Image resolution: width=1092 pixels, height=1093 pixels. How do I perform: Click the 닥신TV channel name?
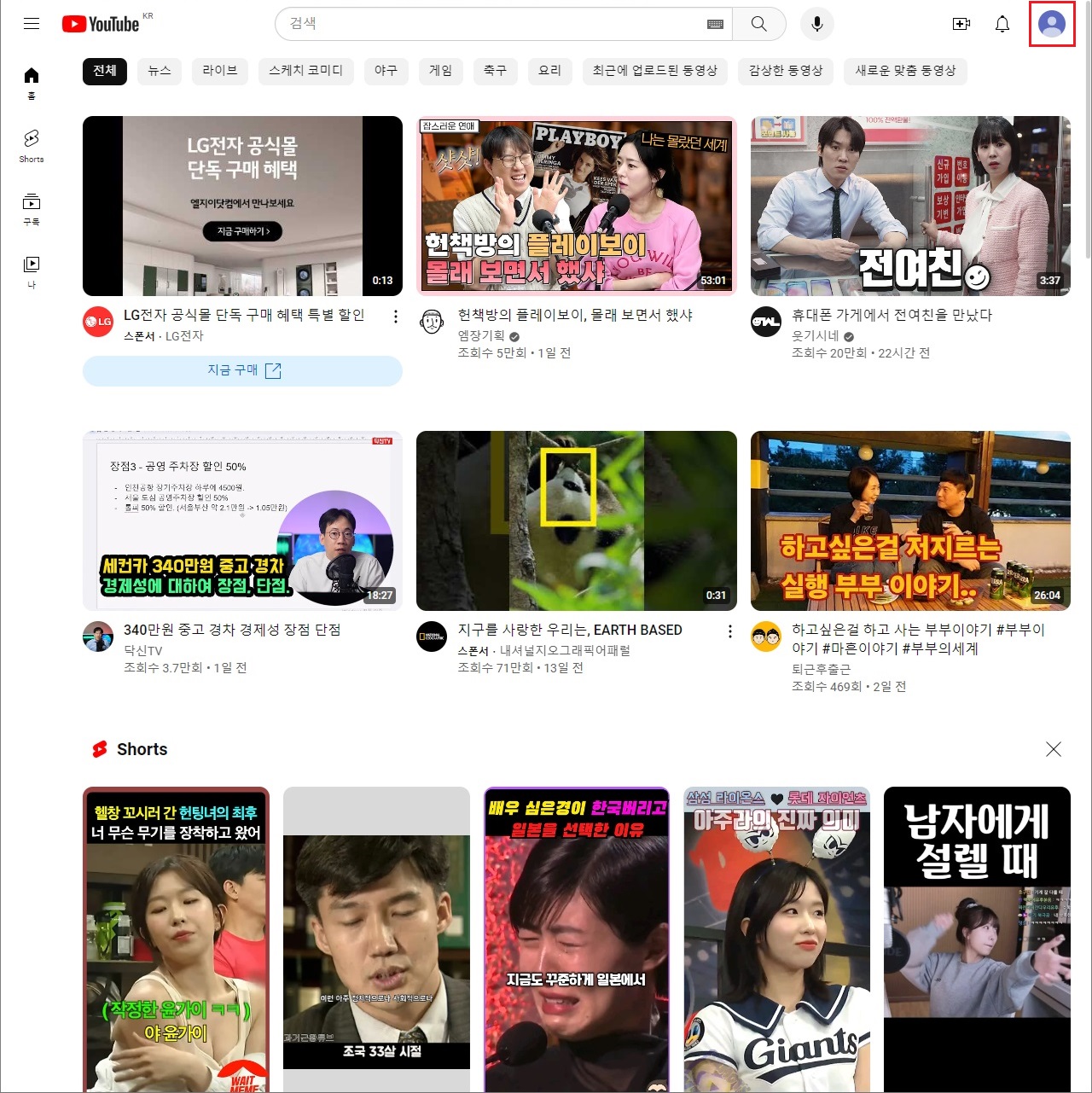tap(142, 650)
